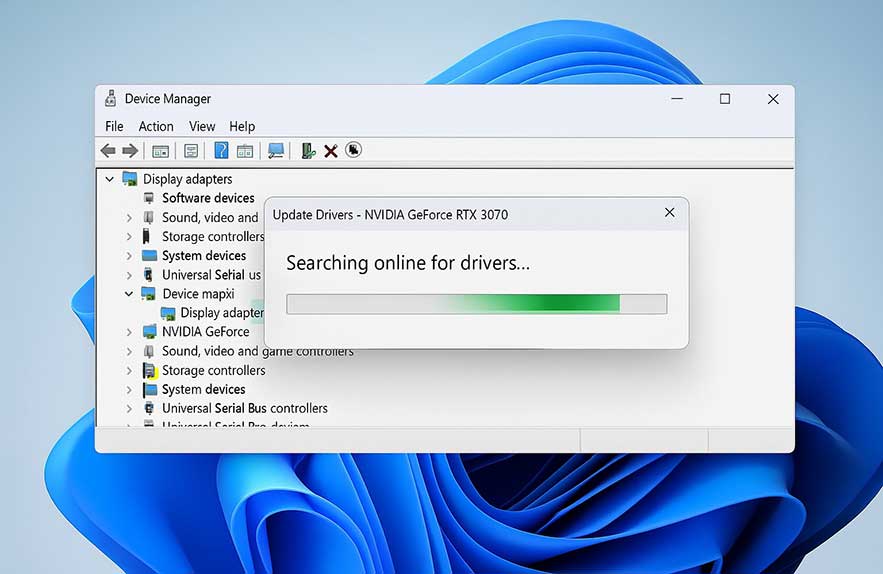The height and width of the screenshot is (574, 883).
Task: Collapse the Display adapters category chevron
Action: tap(110, 179)
